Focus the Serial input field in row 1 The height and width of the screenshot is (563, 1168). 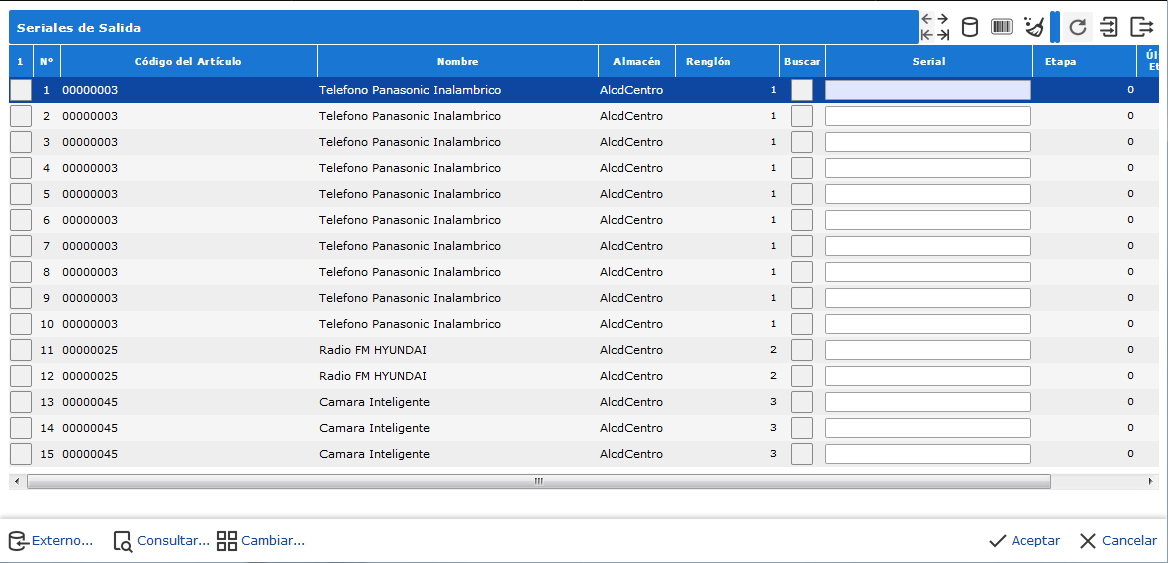tap(927, 90)
